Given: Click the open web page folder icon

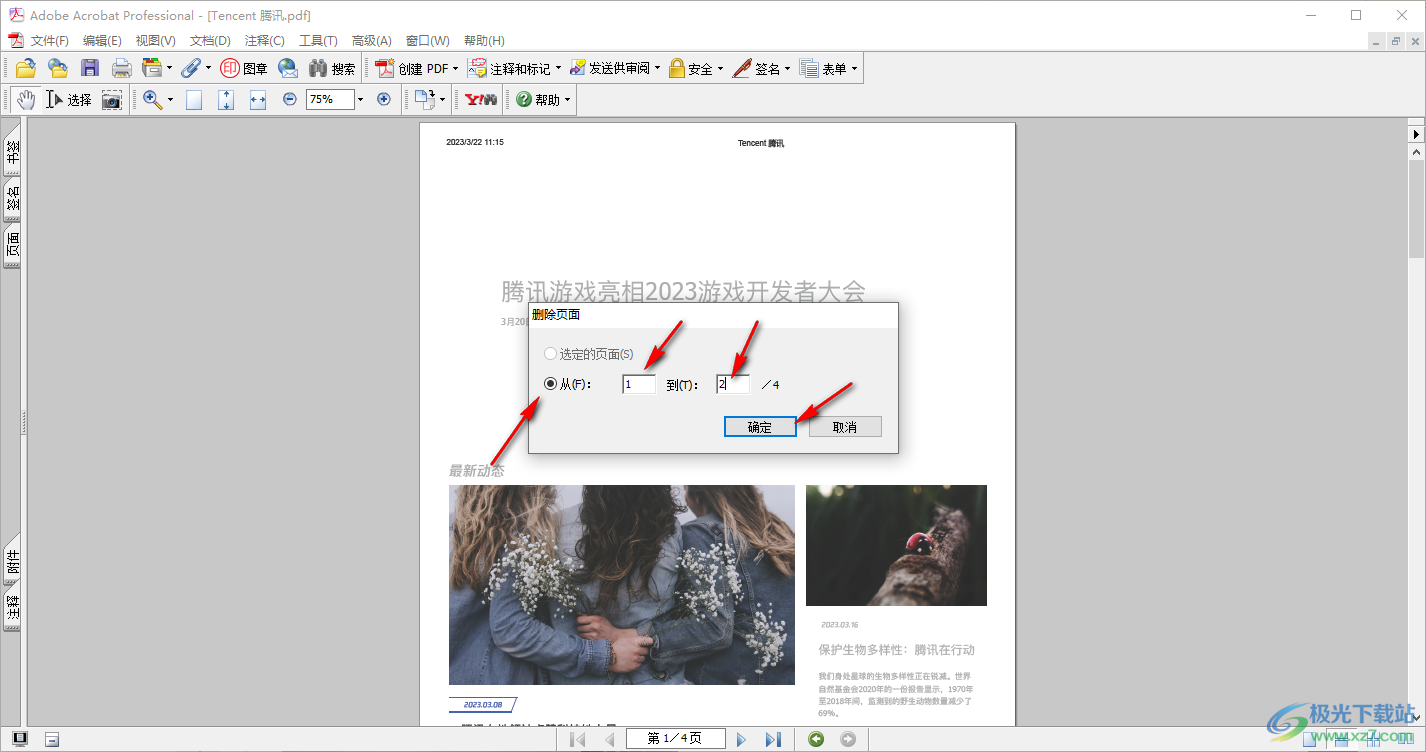Looking at the screenshot, I should click(x=58, y=68).
